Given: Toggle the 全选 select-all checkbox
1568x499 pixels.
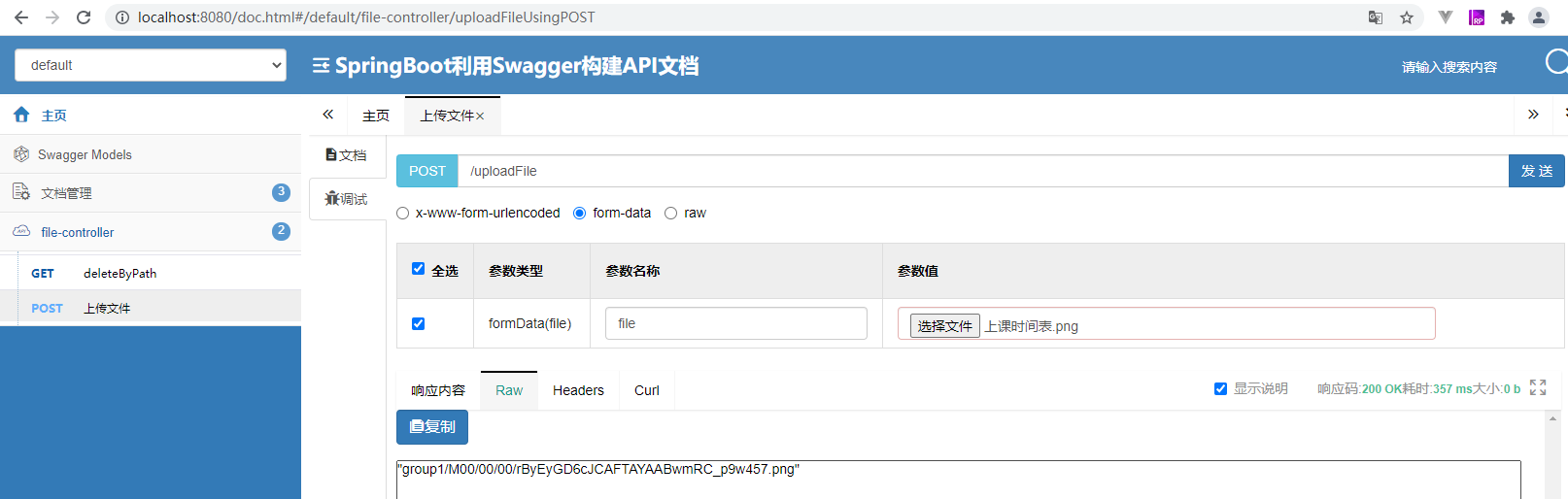Looking at the screenshot, I should click(x=419, y=269).
